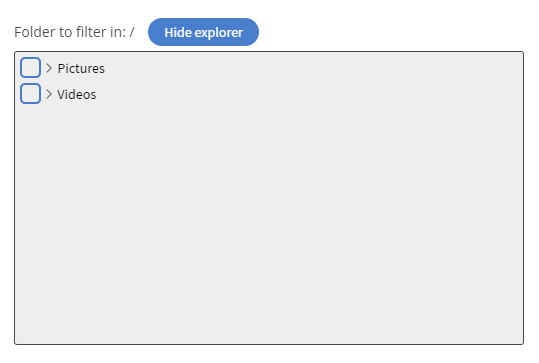Viewport: 539px width, 363px height.
Task: Toggle the box left of Pictures
Action: (30, 67)
